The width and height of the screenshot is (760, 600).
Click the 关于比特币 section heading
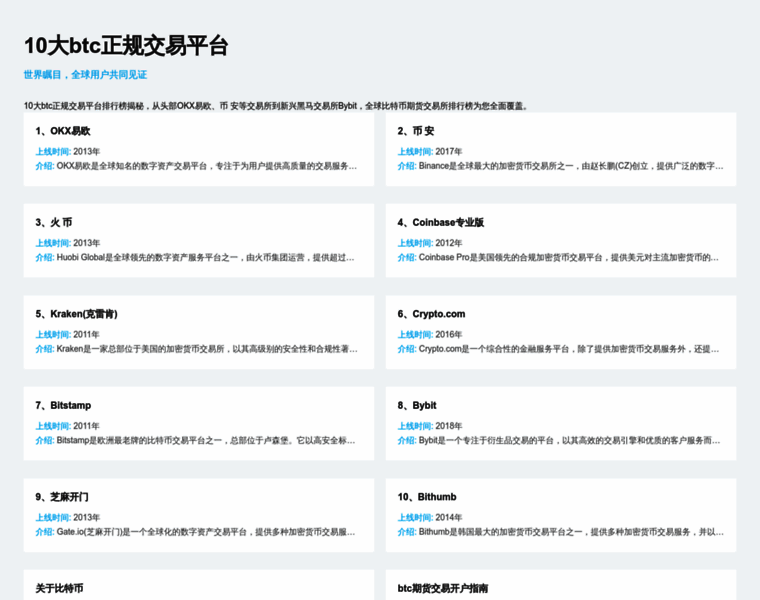click(59, 588)
